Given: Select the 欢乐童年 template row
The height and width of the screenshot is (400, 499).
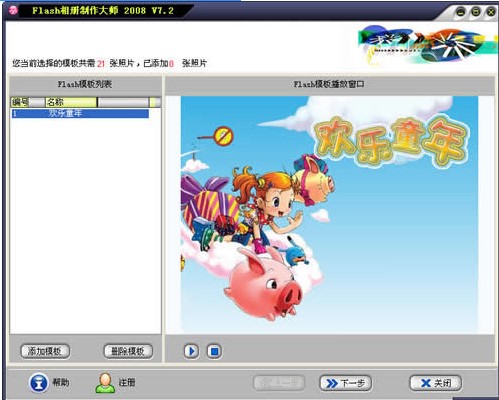Looking at the screenshot, I should tap(80, 113).
